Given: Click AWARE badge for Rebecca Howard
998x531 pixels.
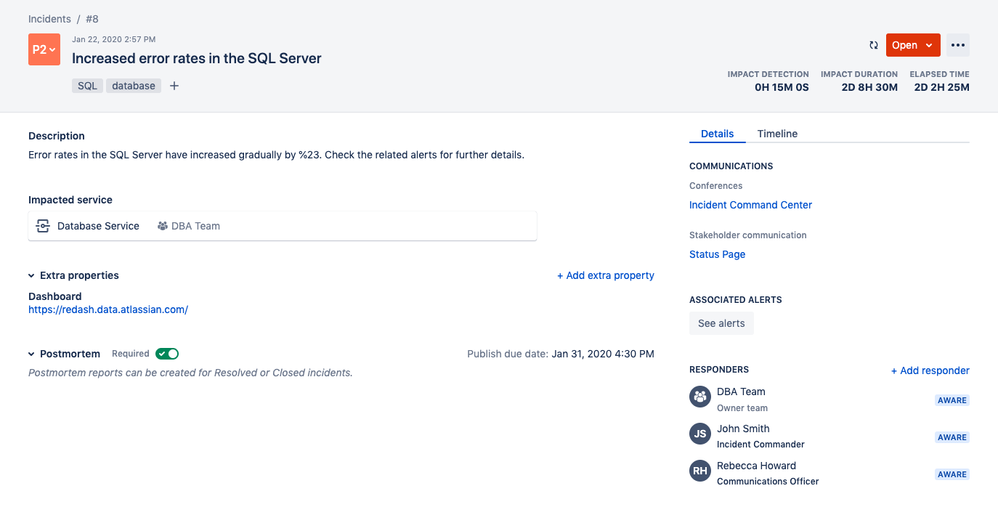Looking at the screenshot, I should (952, 474).
